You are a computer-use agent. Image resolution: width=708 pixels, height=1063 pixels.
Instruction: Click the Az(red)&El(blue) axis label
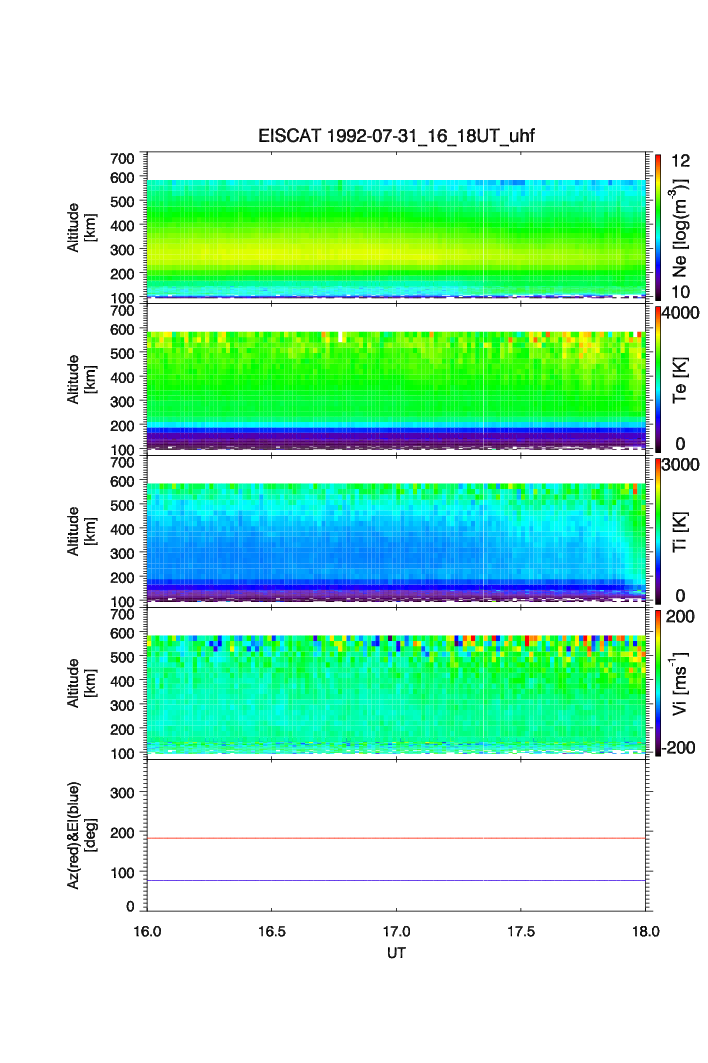[81, 835]
